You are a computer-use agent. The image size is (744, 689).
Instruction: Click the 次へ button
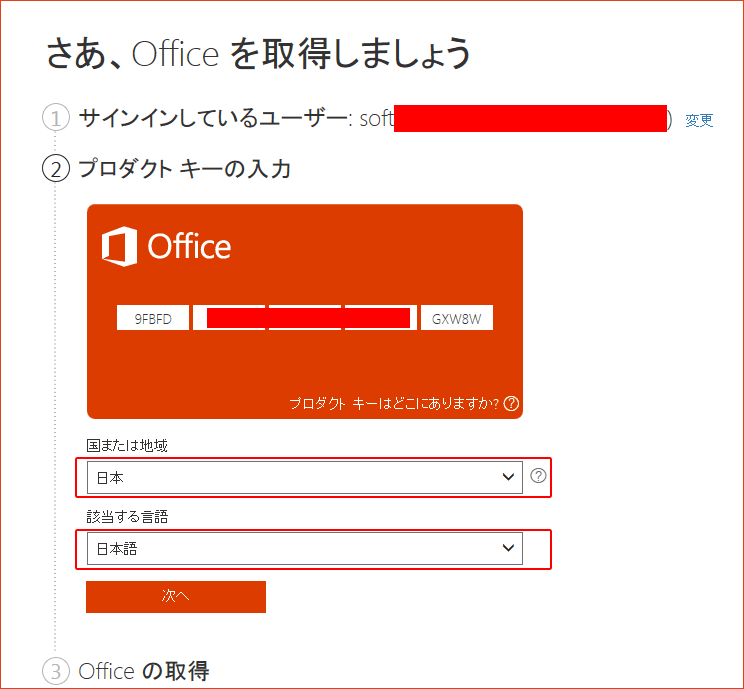pyautogui.click(x=176, y=596)
